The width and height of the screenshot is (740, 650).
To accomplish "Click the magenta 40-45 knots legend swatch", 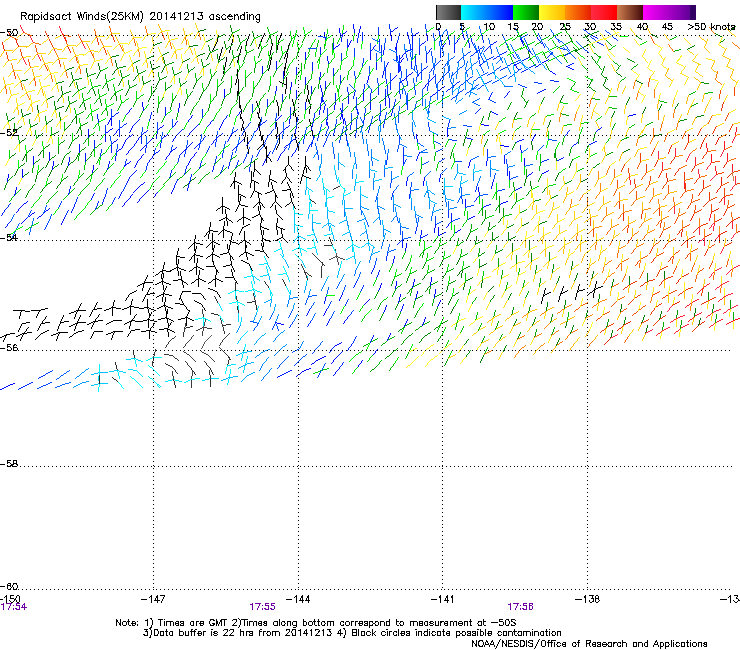I will coord(656,12).
